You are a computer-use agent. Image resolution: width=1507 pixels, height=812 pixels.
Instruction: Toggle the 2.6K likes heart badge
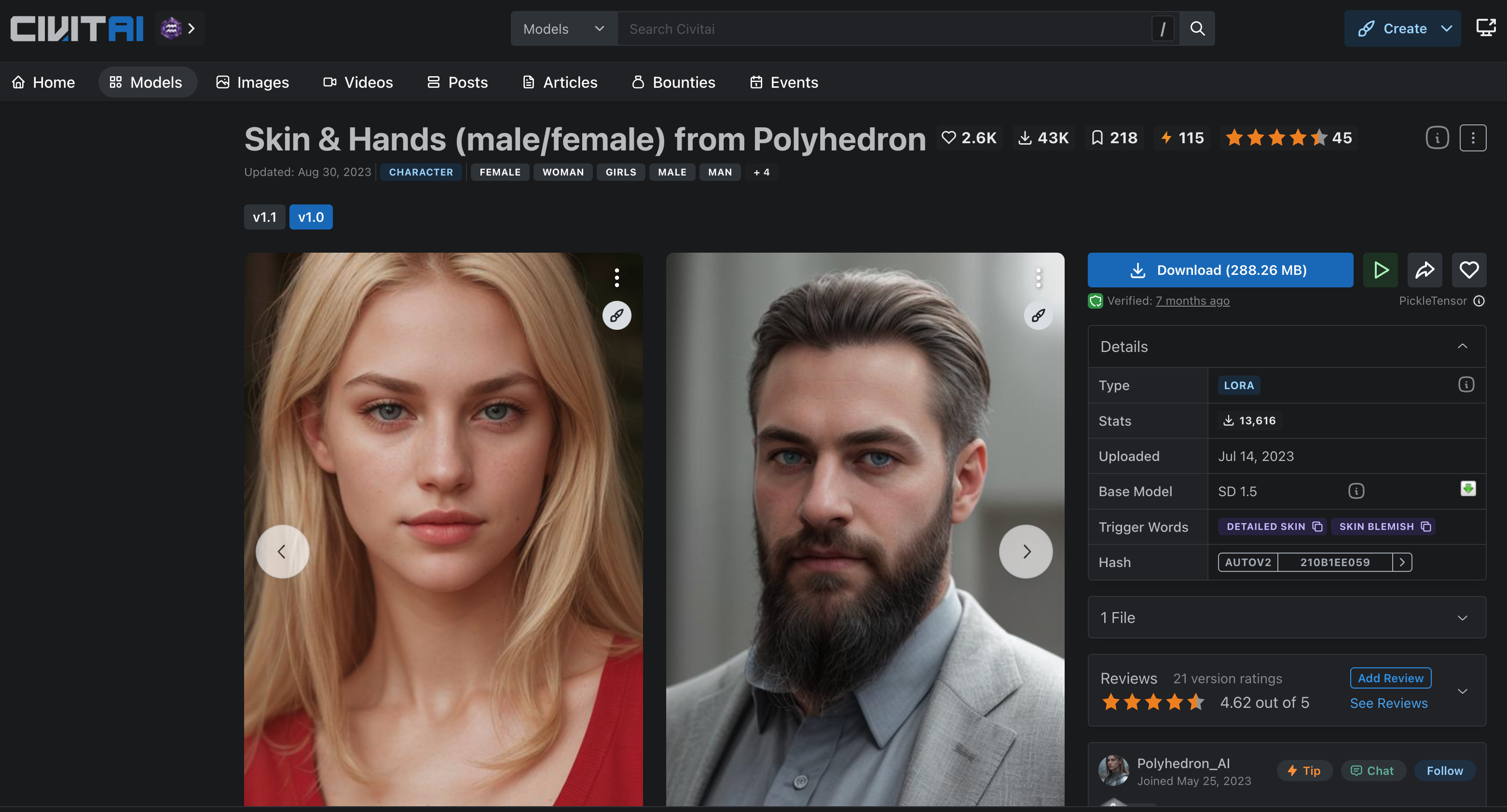[x=969, y=138]
